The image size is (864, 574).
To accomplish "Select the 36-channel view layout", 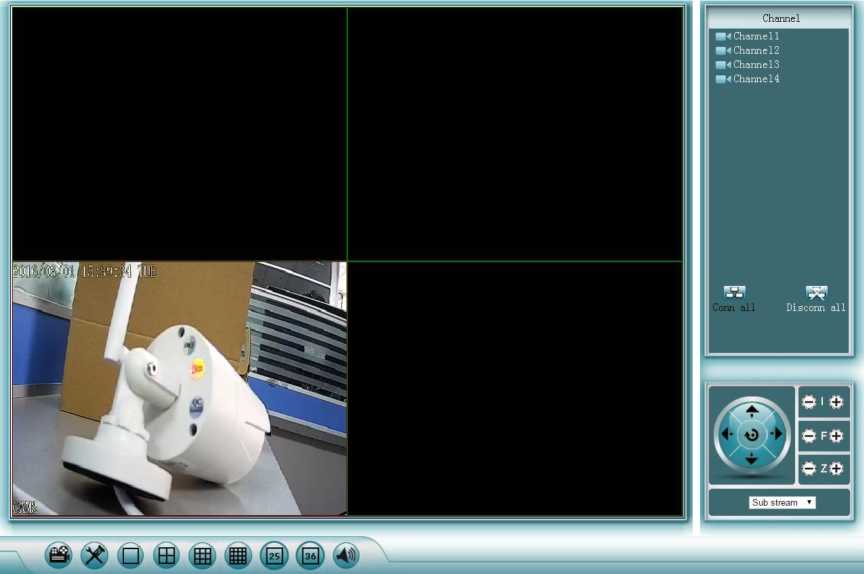I will pyautogui.click(x=310, y=555).
